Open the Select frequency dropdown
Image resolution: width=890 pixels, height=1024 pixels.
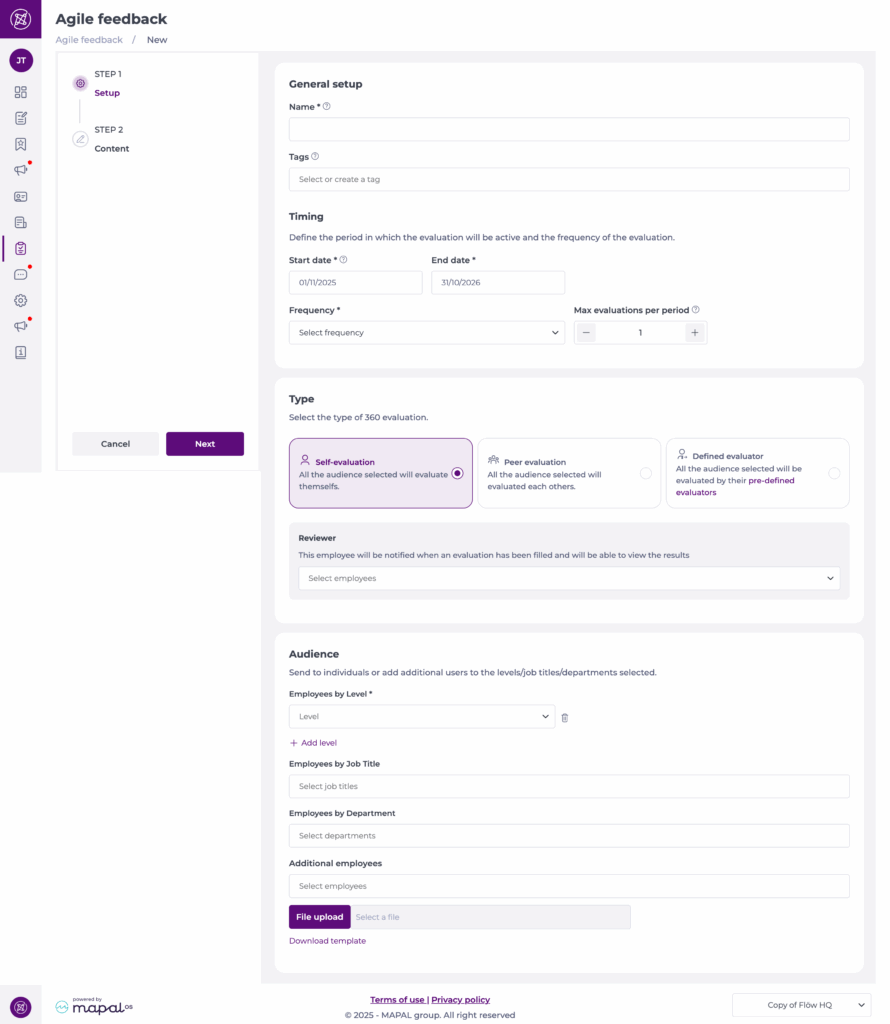point(426,333)
